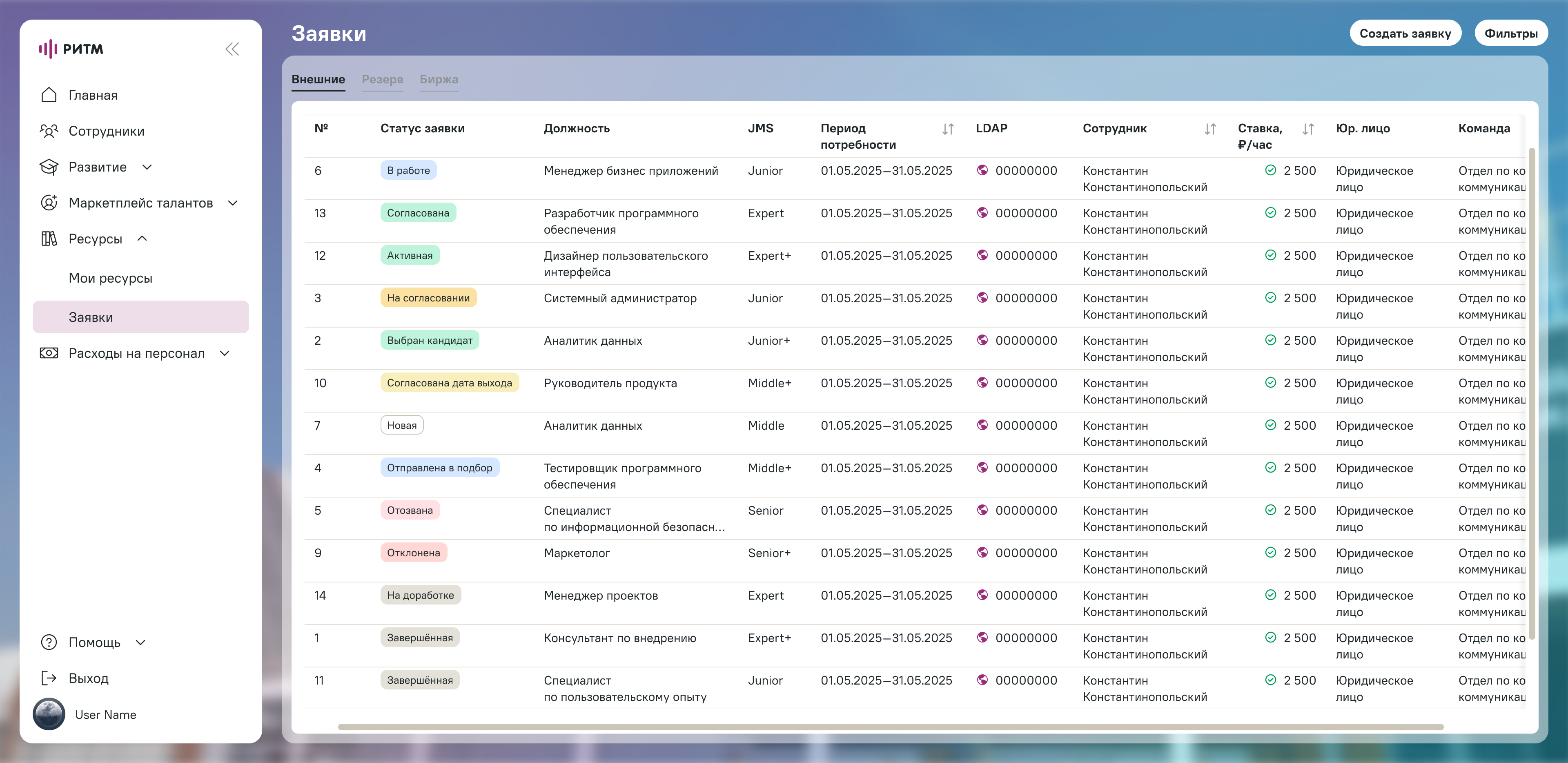Switch to the Резерв tab
Image resolution: width=1568 pixels, height=763 pixels.
point(382,79)
